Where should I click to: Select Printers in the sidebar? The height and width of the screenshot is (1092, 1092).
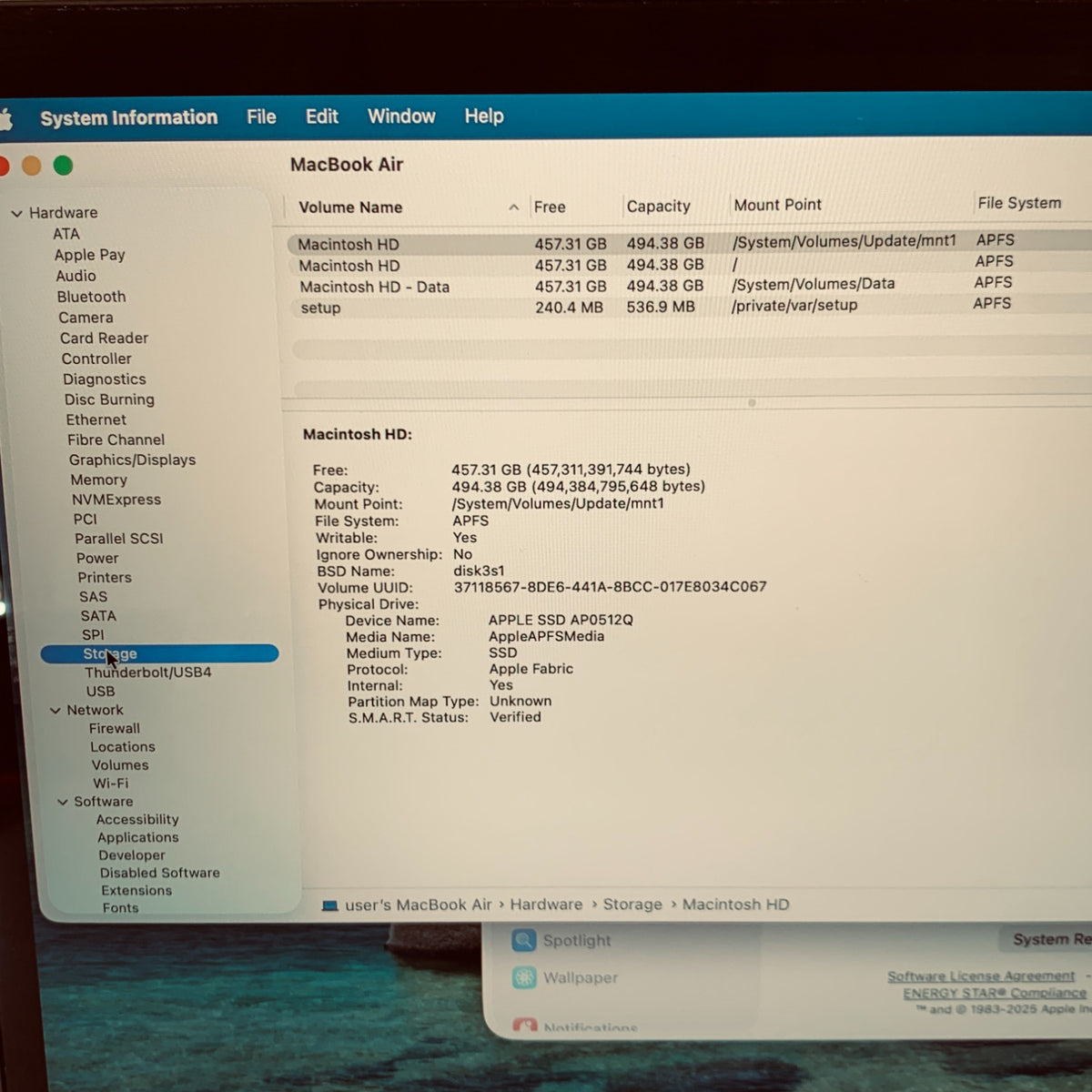tap(105, 577)
